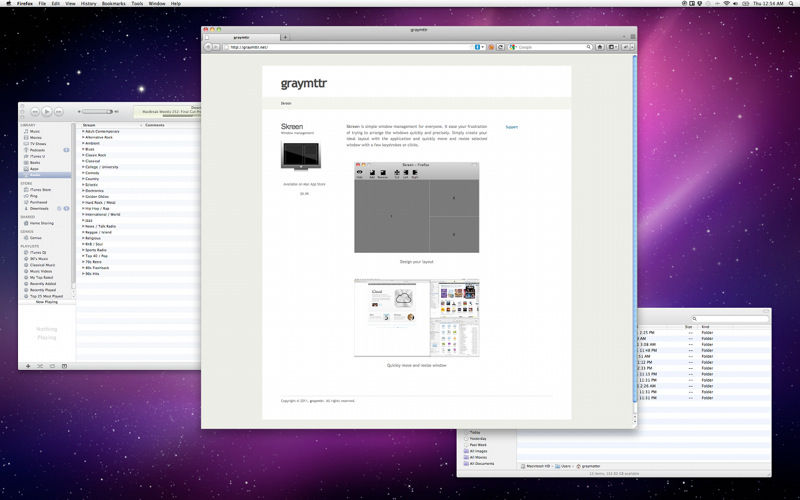Click the Design your layout screenshot

click(416, 207)
